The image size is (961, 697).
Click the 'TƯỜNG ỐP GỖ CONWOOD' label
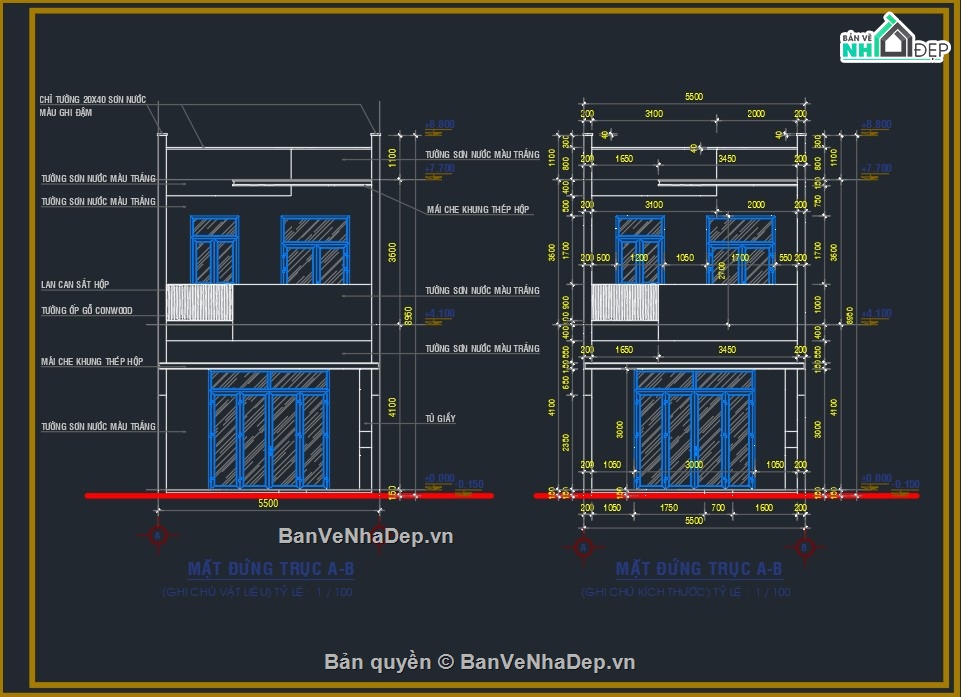[86, 310]
